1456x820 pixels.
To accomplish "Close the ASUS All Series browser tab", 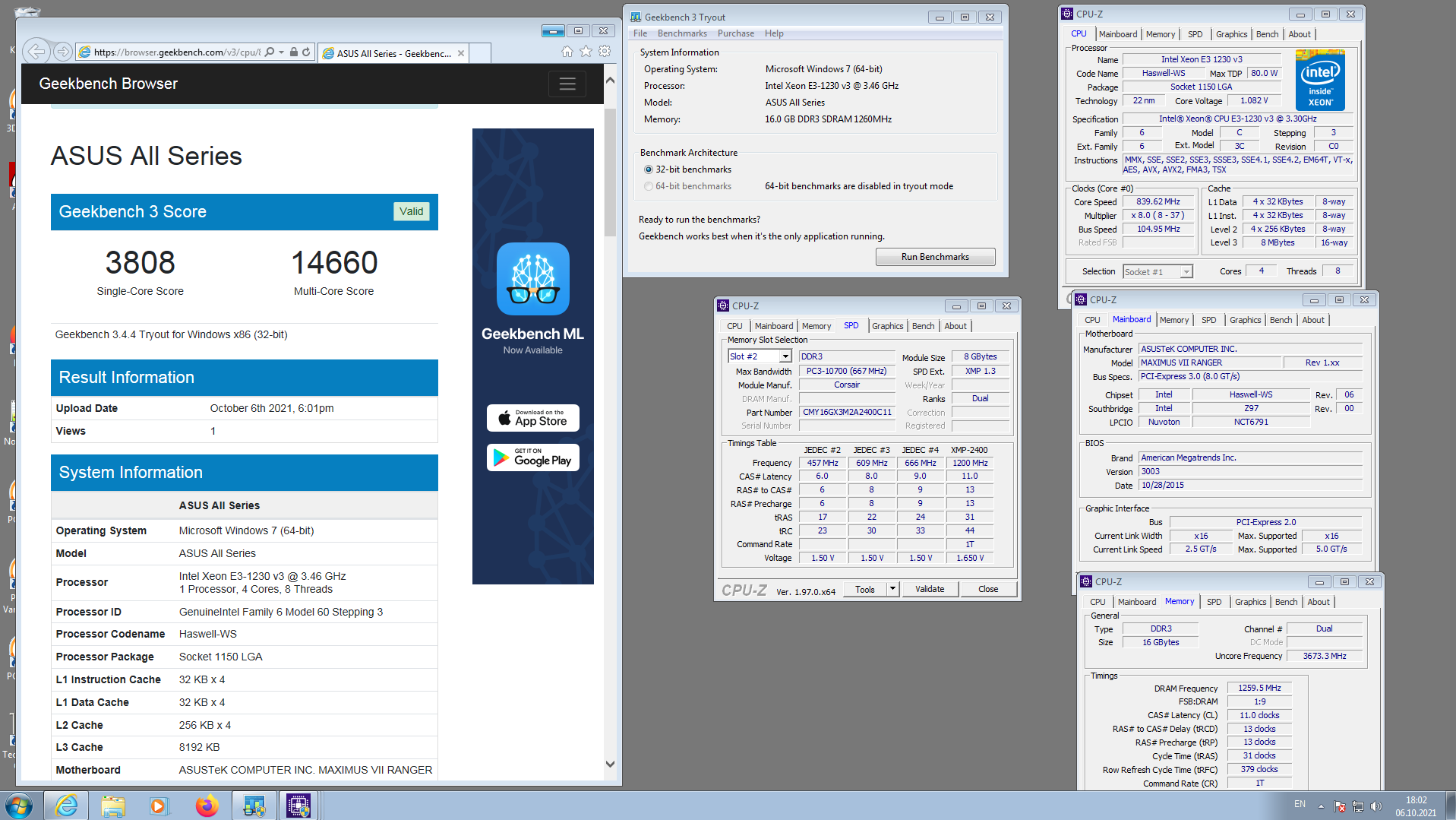I will pos(460,53).
